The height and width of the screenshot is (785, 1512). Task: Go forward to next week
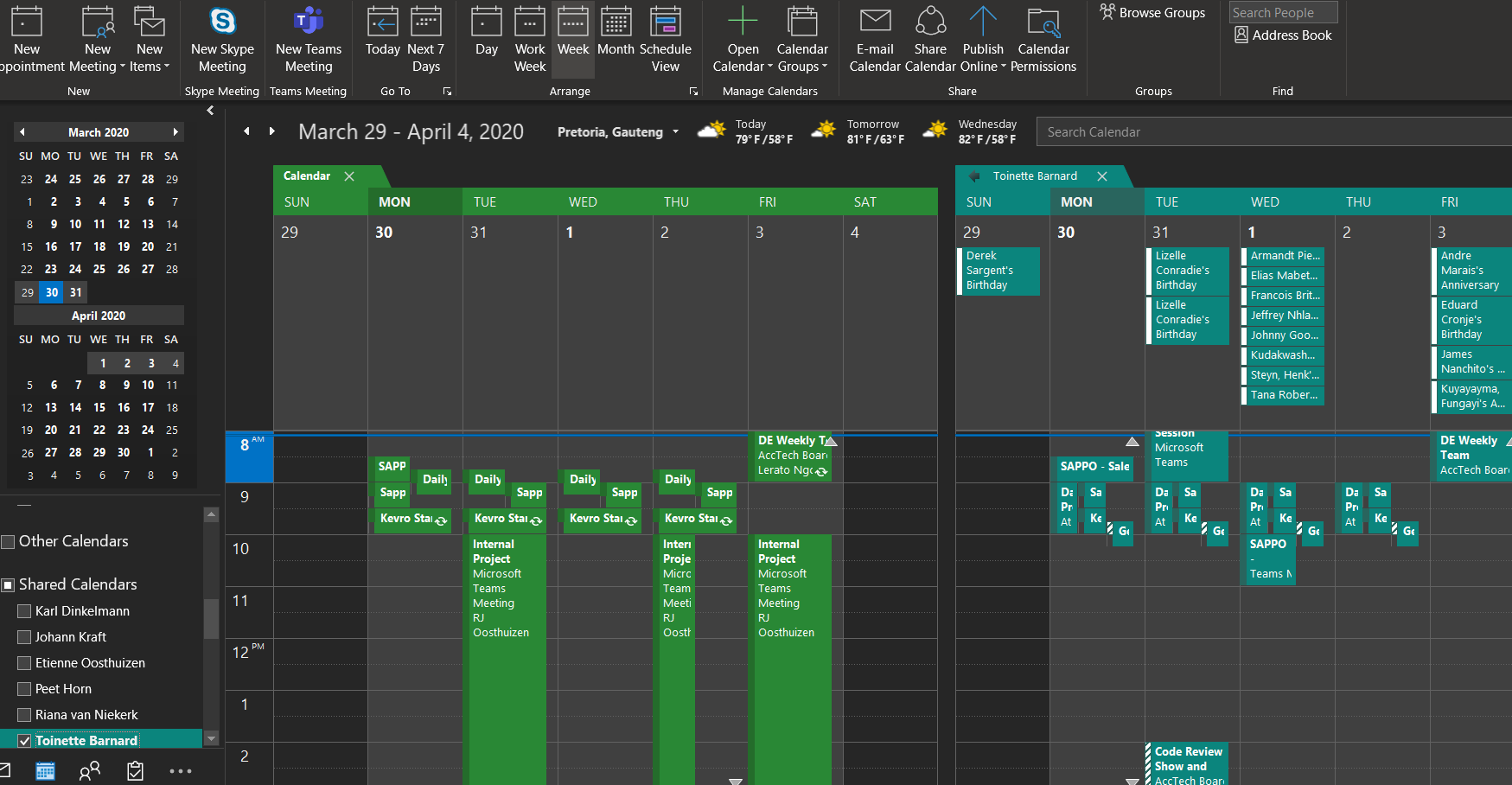point(271,131)
